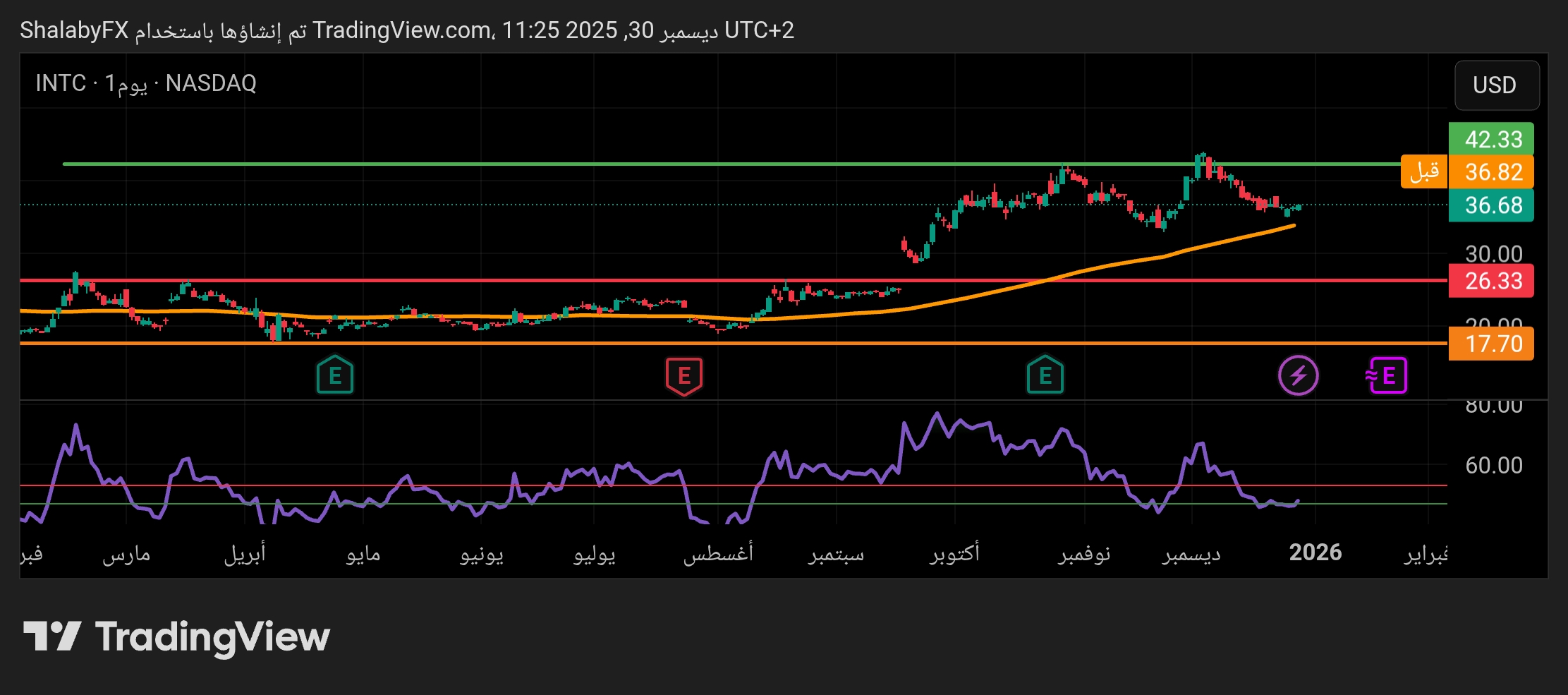Click the مارس label on time axis
Image resolution: width=1568 pixels, height=695 pixels.
(126, 555)
